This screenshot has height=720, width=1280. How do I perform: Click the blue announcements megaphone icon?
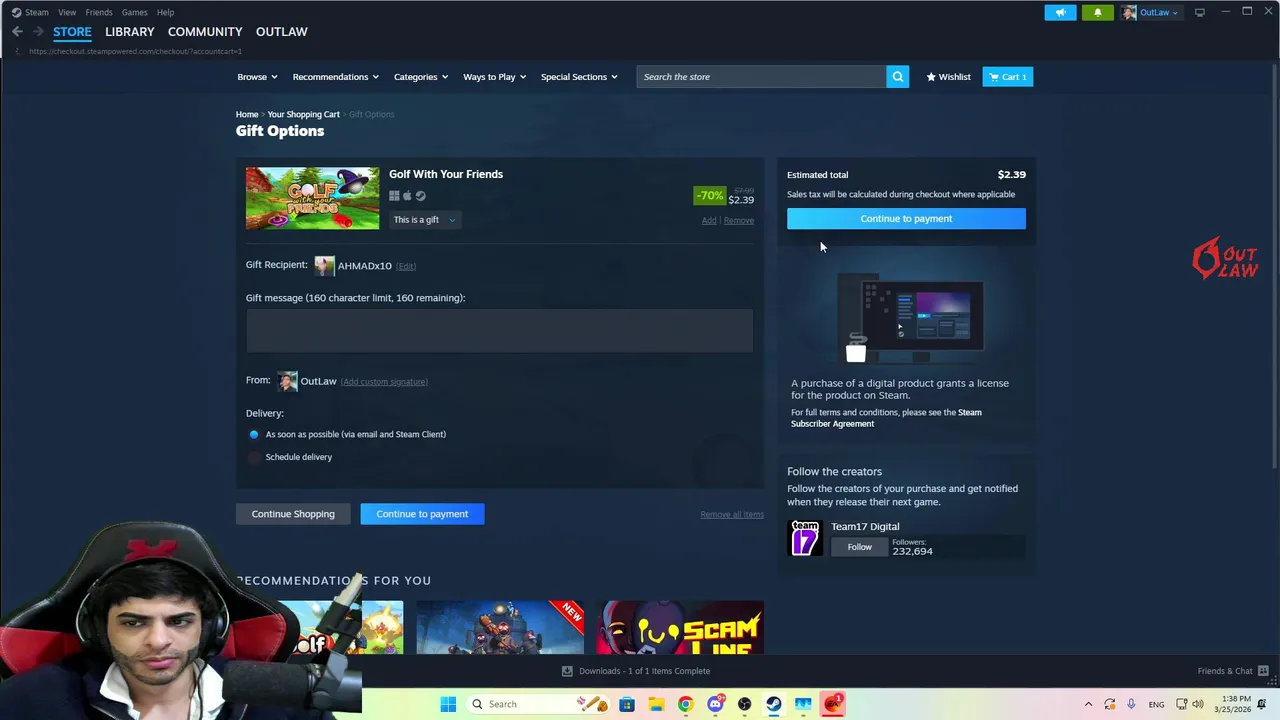tap(1060, 12)
